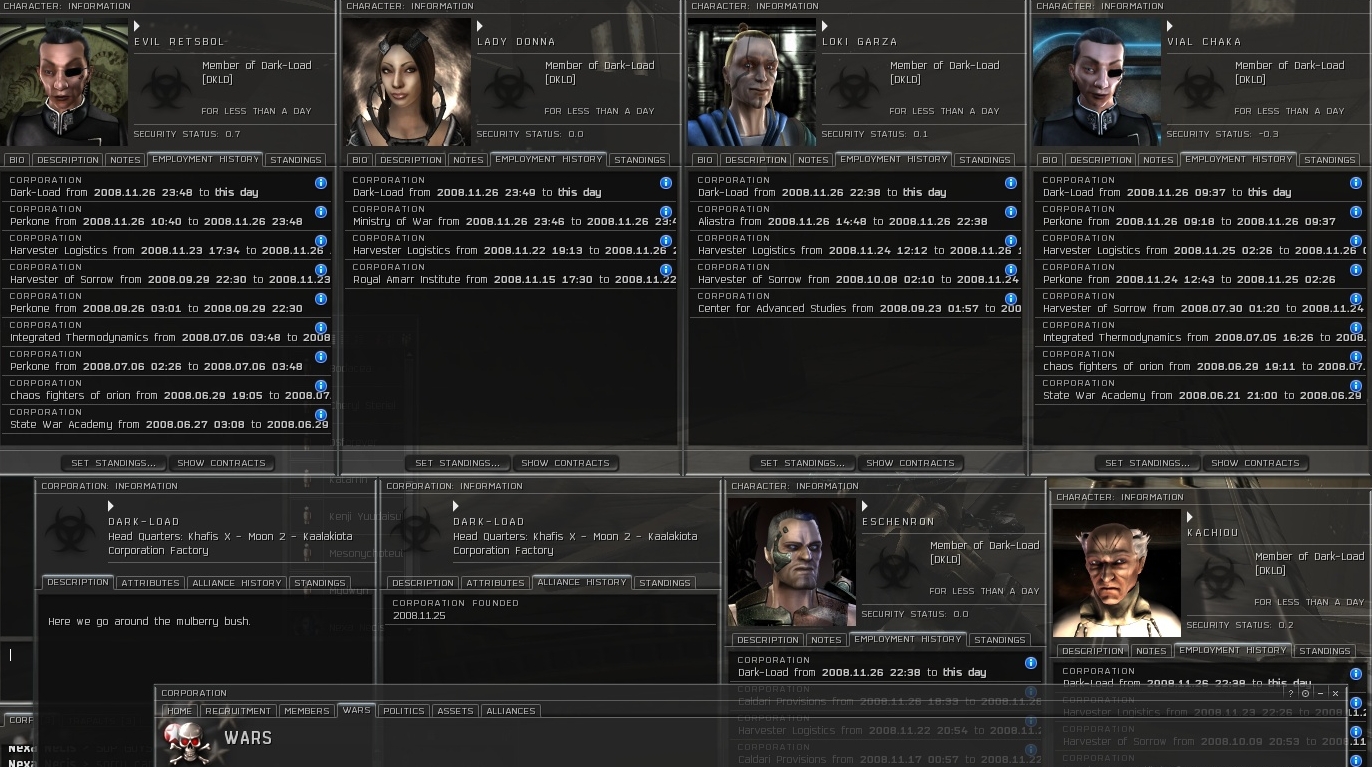Open Bio tab in Evil Retsbol window

(x=17, y=160)
